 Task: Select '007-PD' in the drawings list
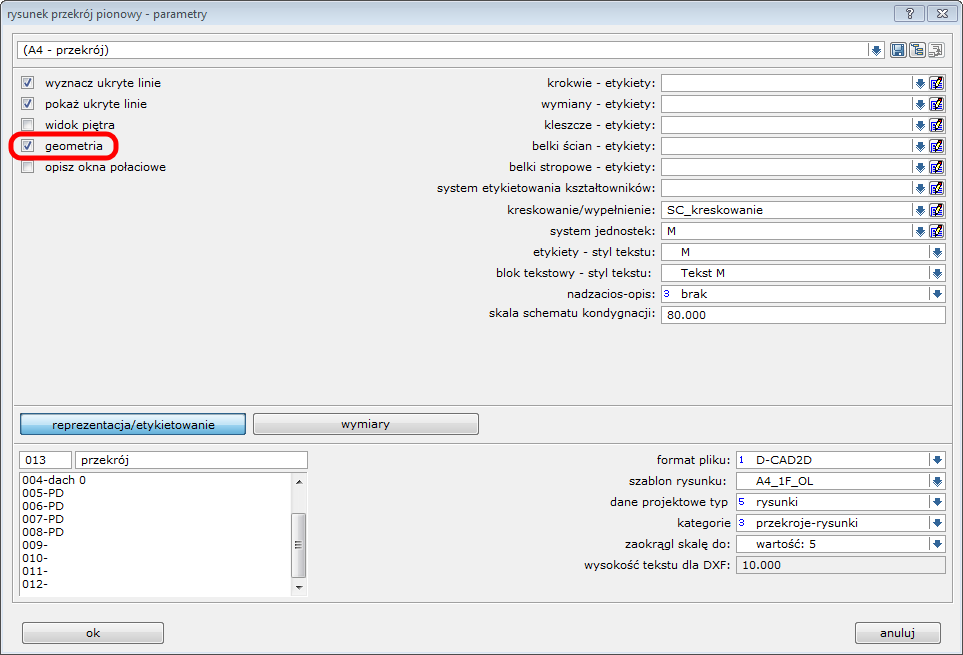click(43, 519)
